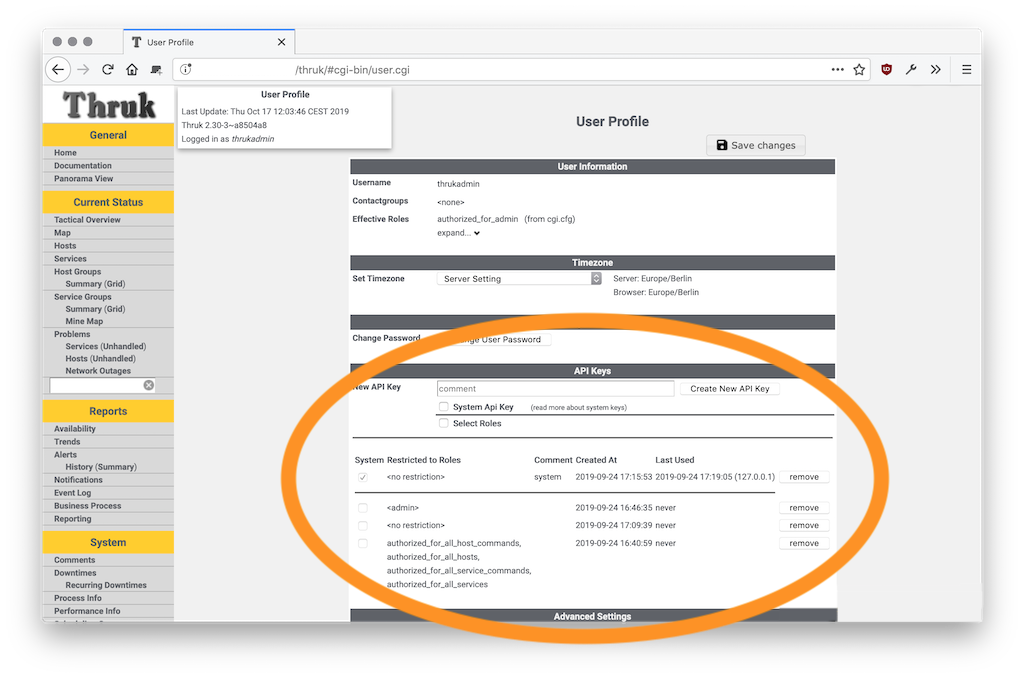Remove the <admin> API key

coord(804,508)
